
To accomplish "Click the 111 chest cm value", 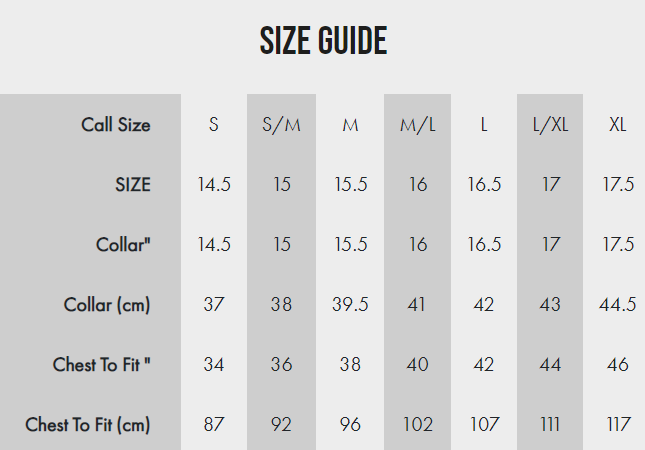I will (550, 424).
